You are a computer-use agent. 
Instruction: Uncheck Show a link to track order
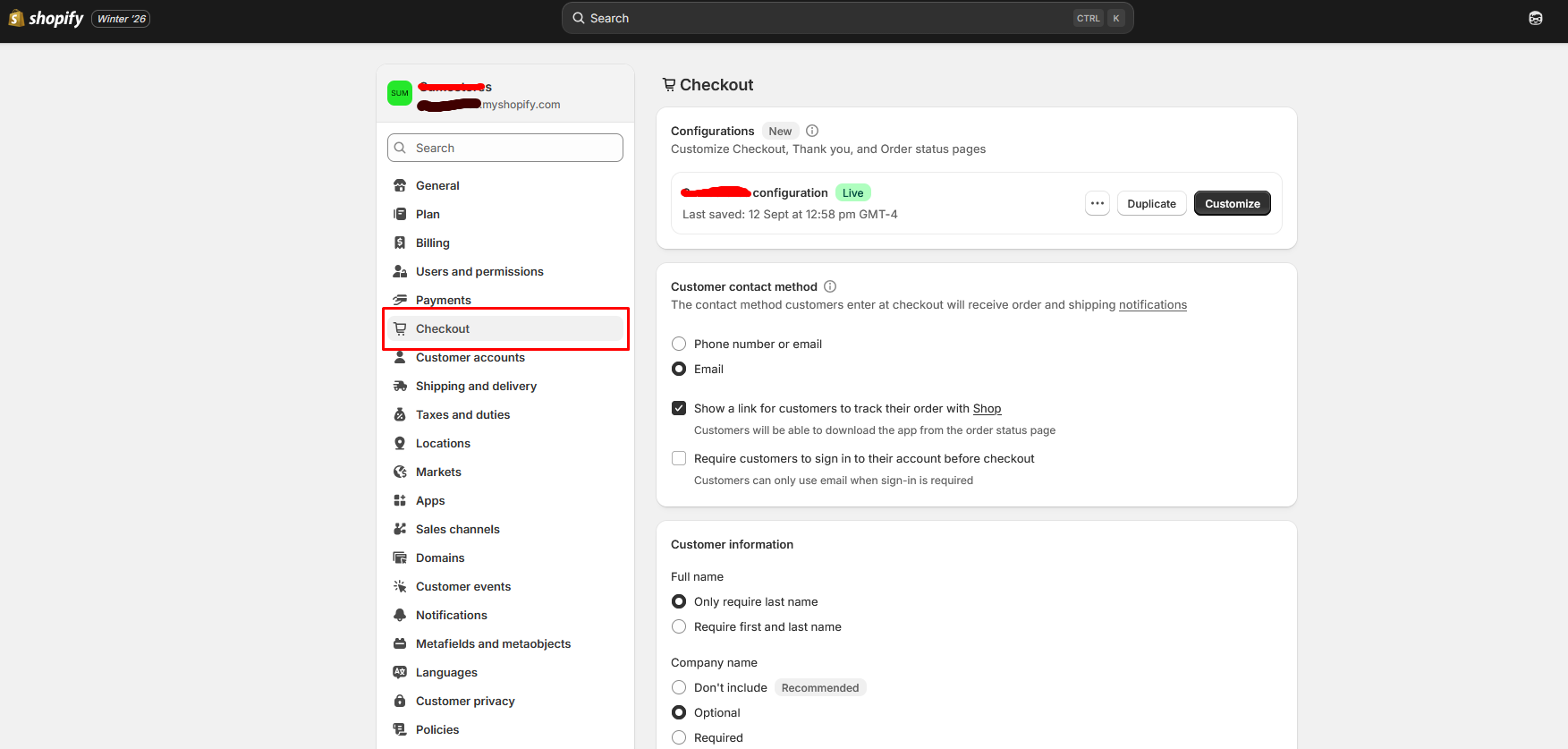679,408
